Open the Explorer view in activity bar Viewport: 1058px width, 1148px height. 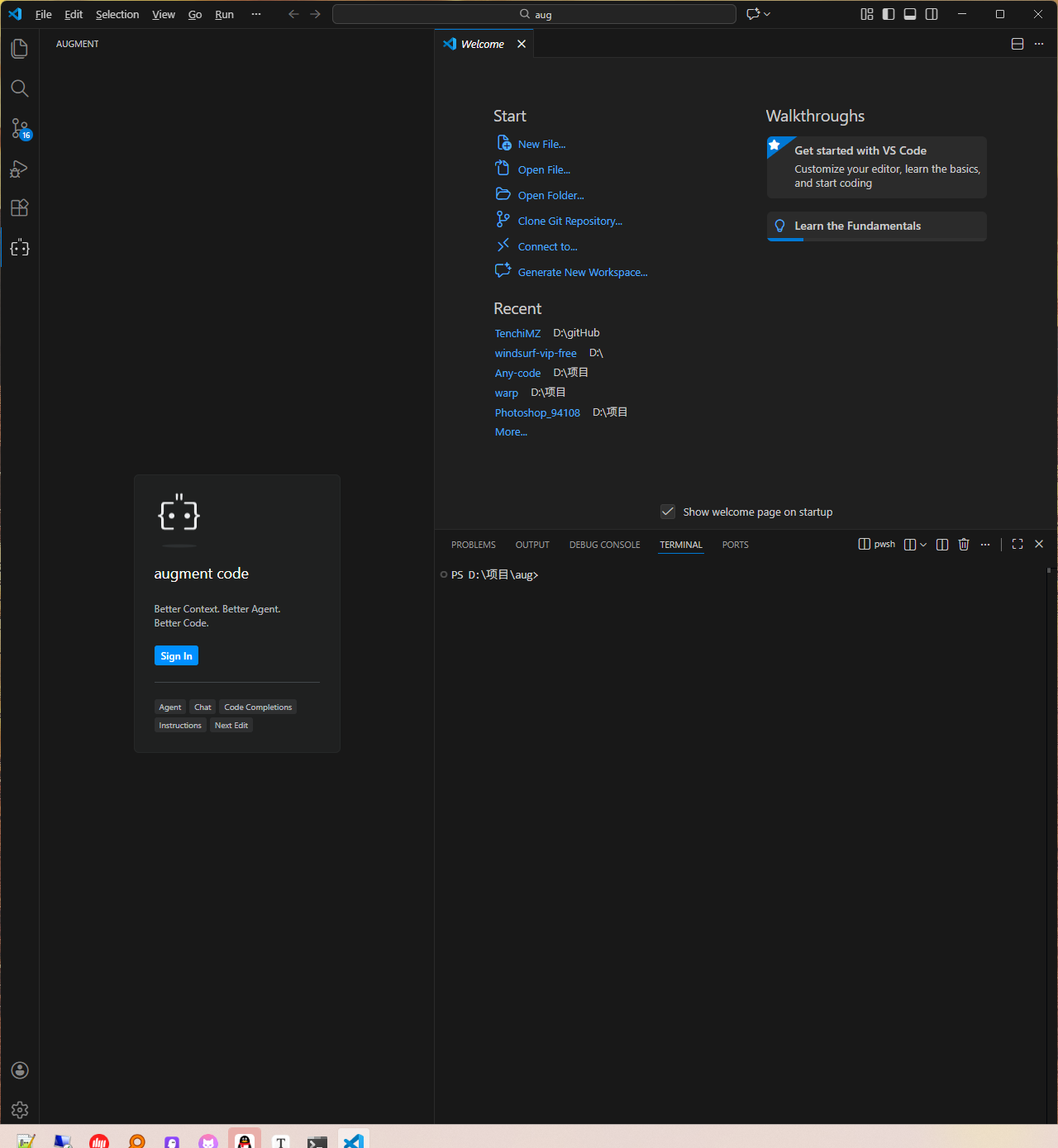coord(20,49)
